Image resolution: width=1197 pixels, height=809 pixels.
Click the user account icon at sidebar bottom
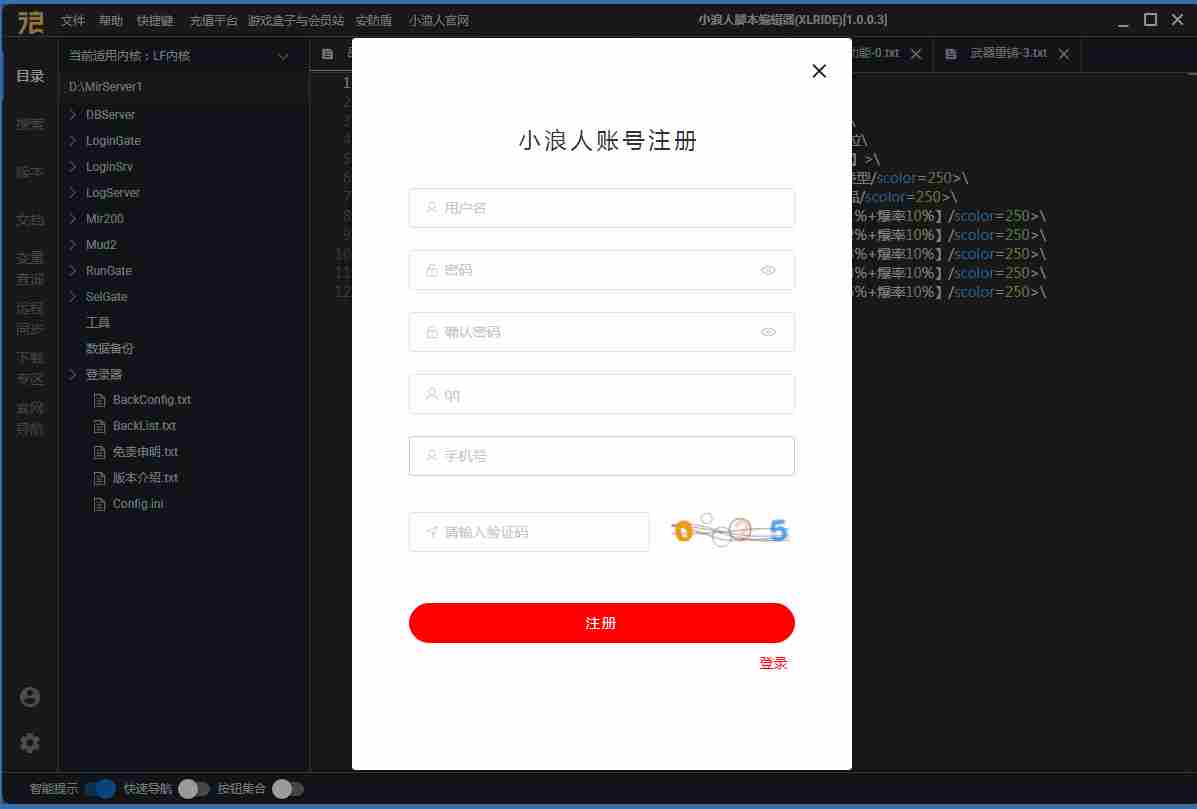coord(29,698)
